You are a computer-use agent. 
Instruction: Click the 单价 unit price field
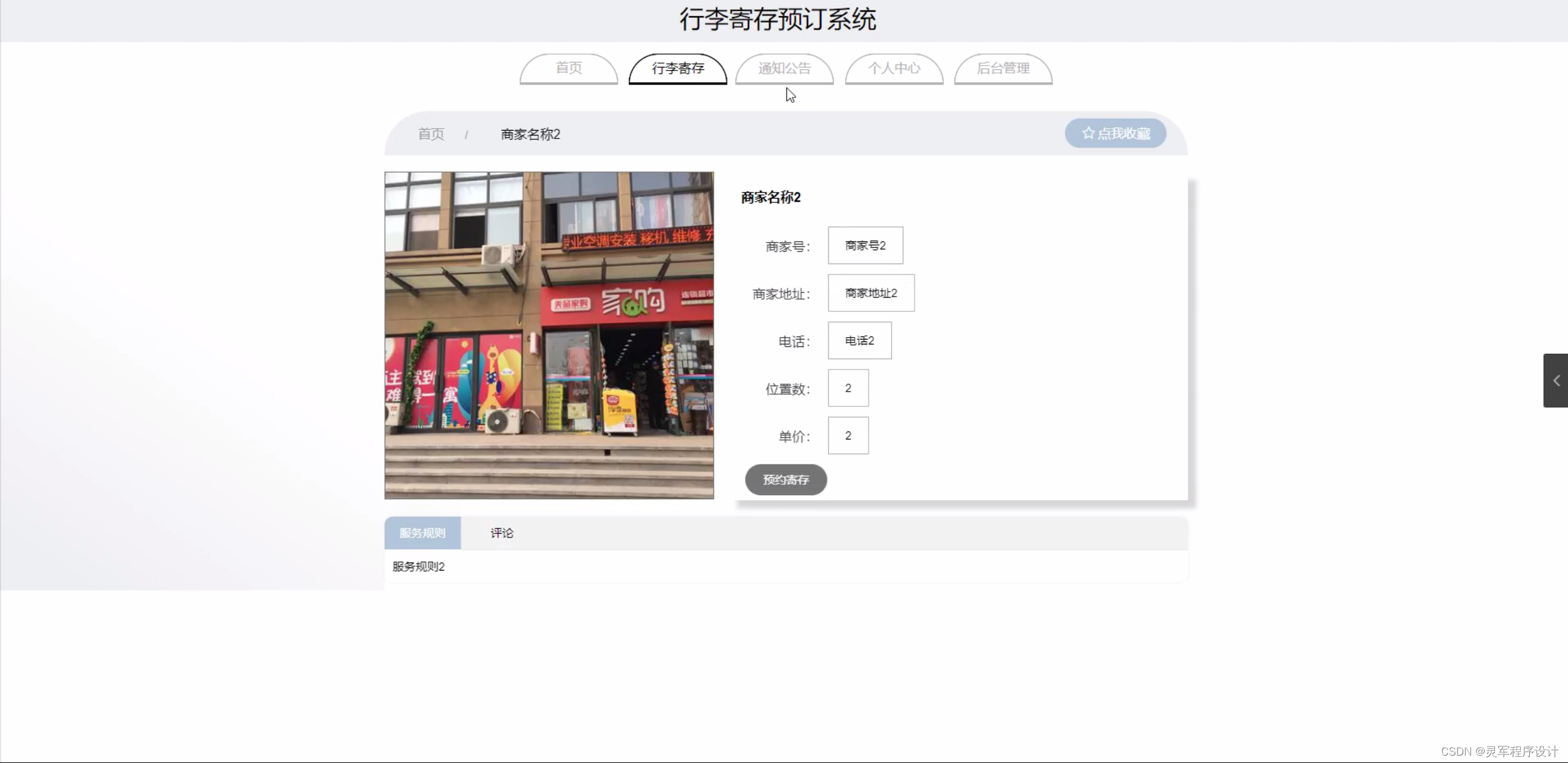[x=848, y=435]
